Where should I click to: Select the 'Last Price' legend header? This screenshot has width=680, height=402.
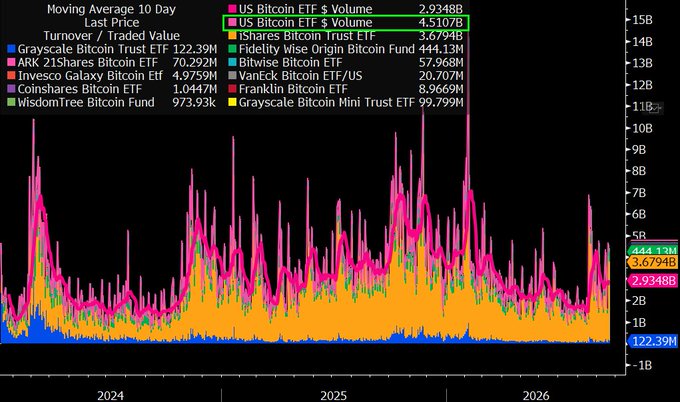112,23
